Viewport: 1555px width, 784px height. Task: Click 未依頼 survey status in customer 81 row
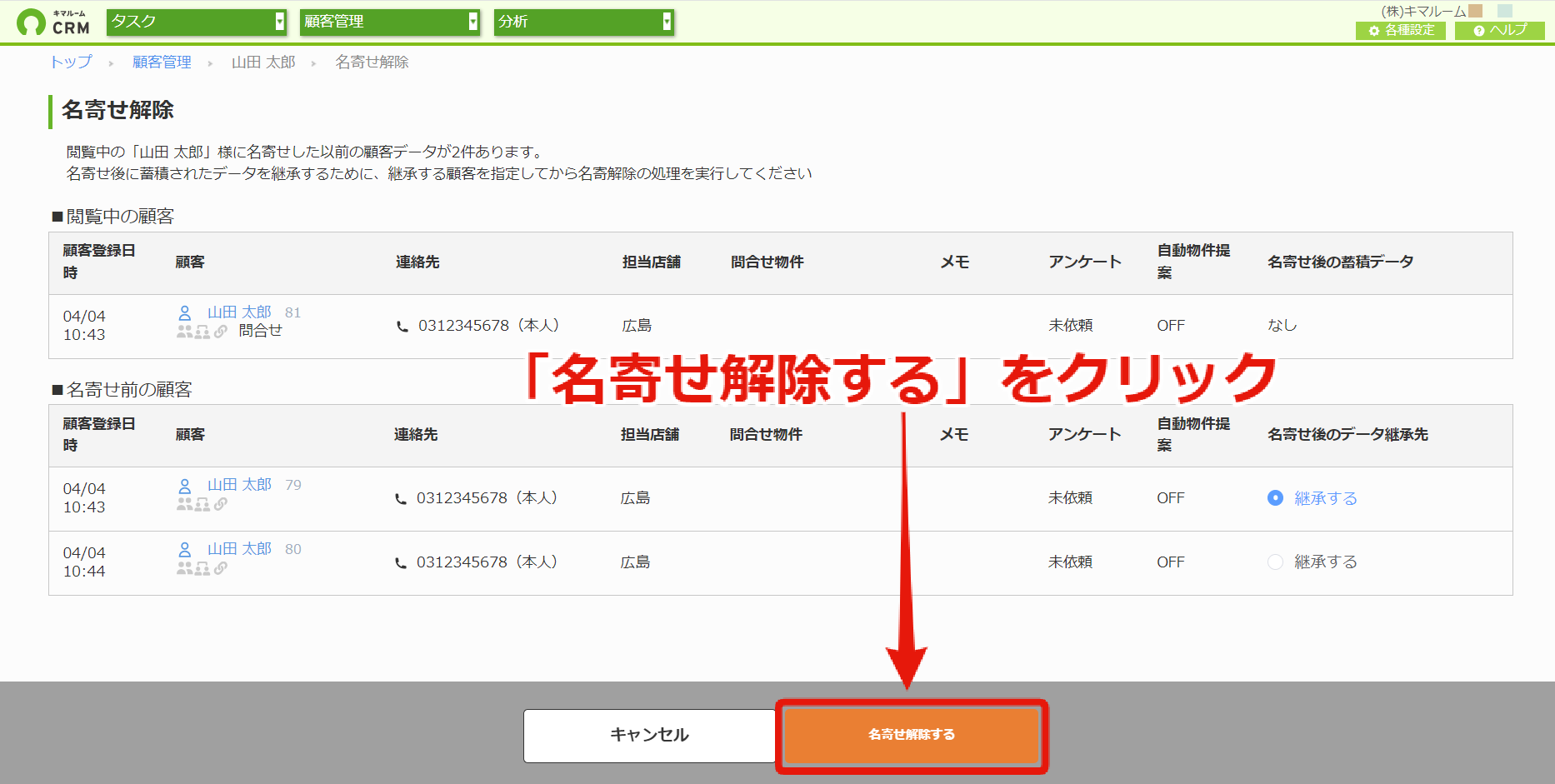[x=1070, y=325]
